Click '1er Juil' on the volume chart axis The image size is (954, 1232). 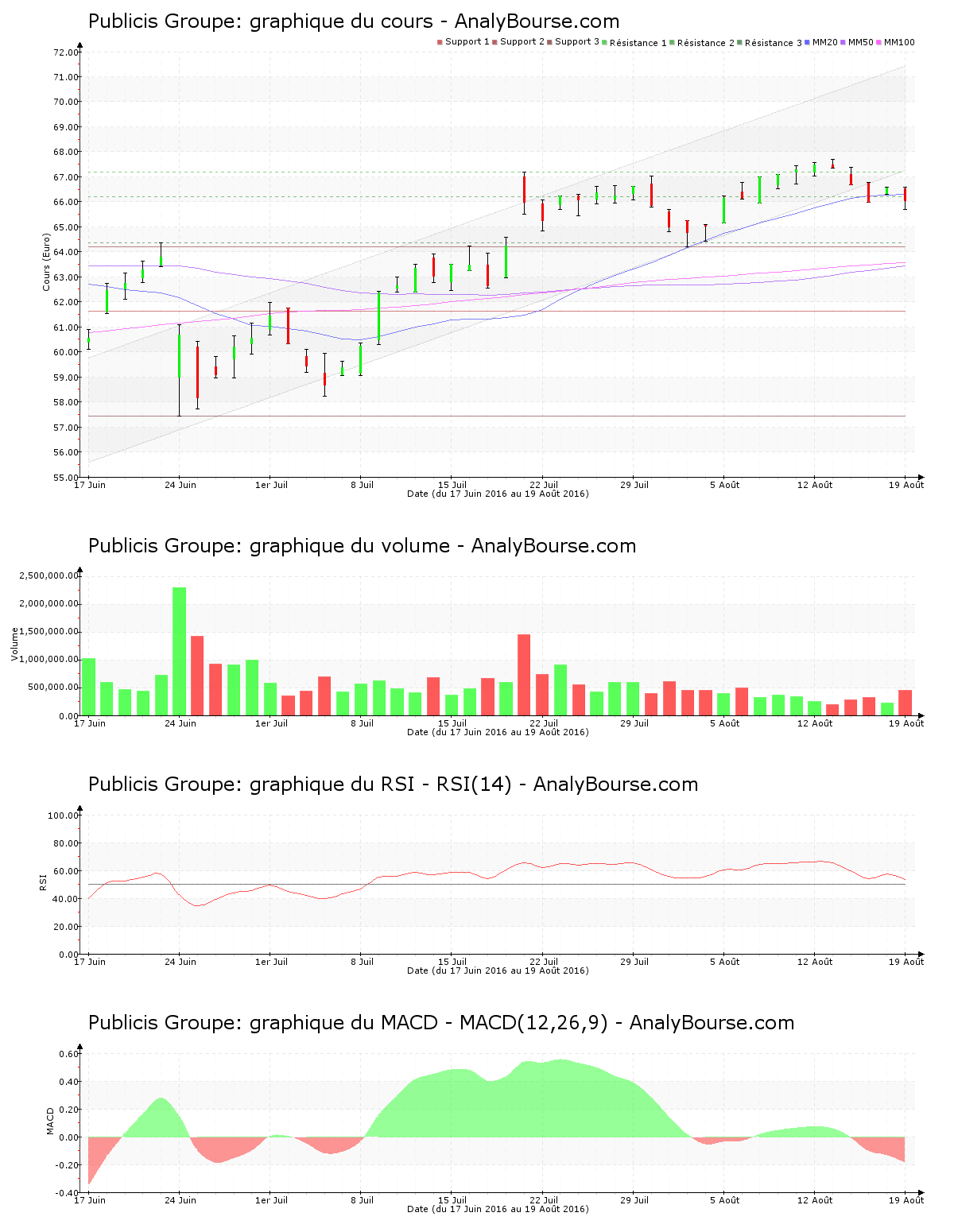(x=271, y=723)
